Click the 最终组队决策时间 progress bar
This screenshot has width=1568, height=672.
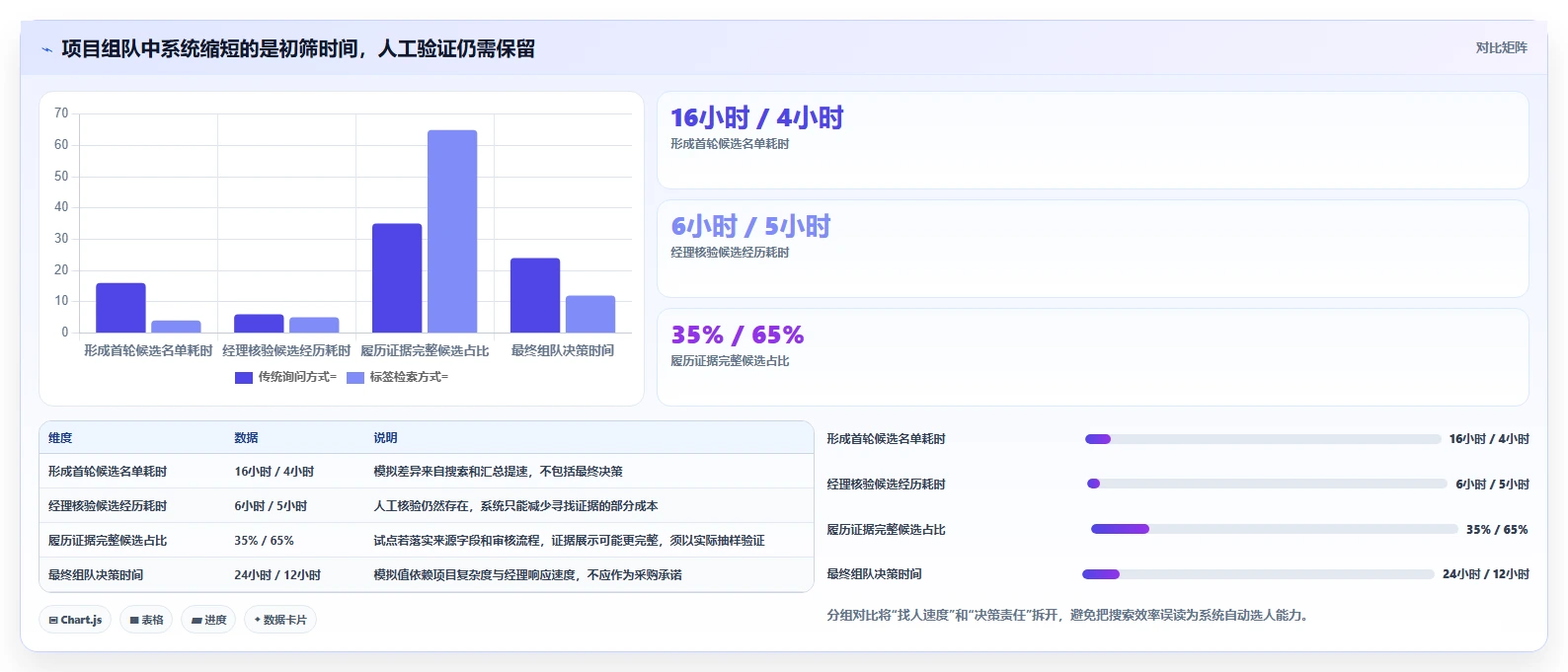click(x=1258, y=574)
